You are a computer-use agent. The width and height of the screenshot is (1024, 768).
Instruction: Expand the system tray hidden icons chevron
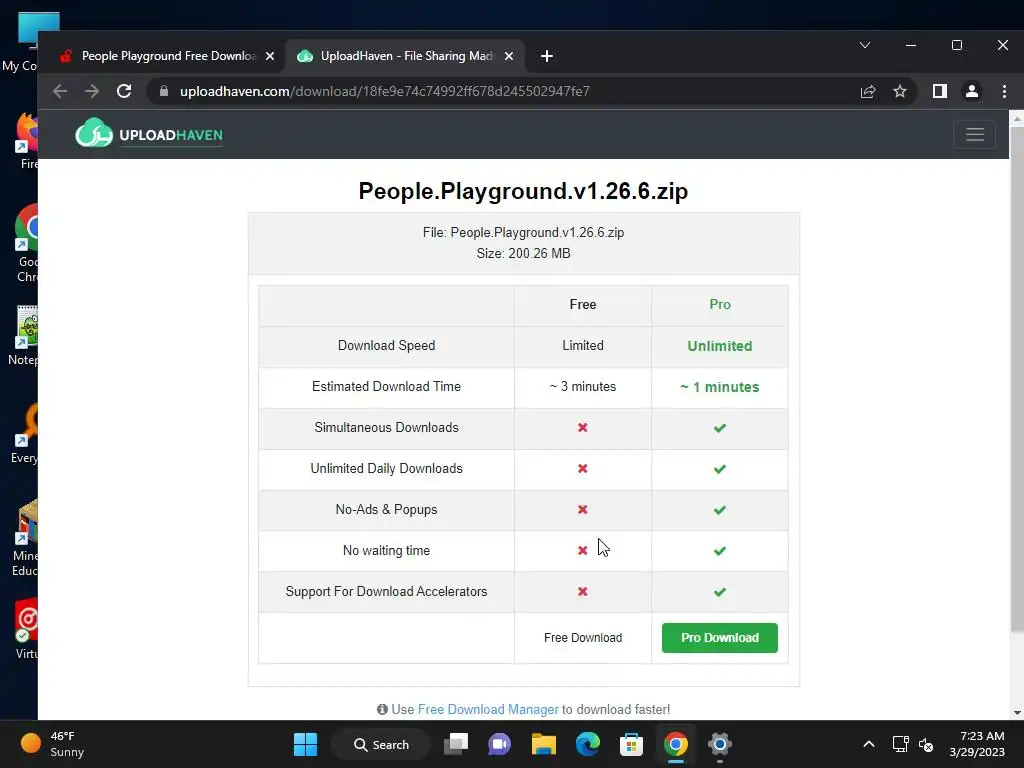(x=869, y=744)
